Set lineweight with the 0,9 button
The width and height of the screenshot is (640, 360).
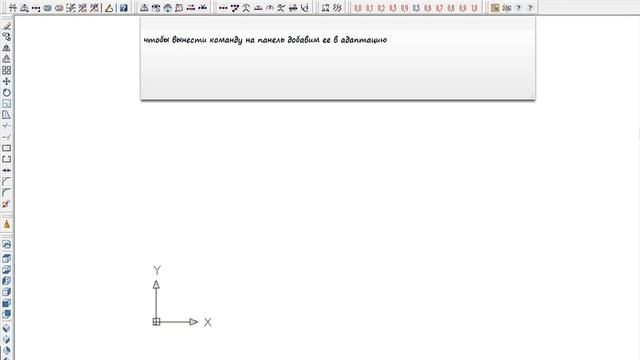(x=462, y=8)
